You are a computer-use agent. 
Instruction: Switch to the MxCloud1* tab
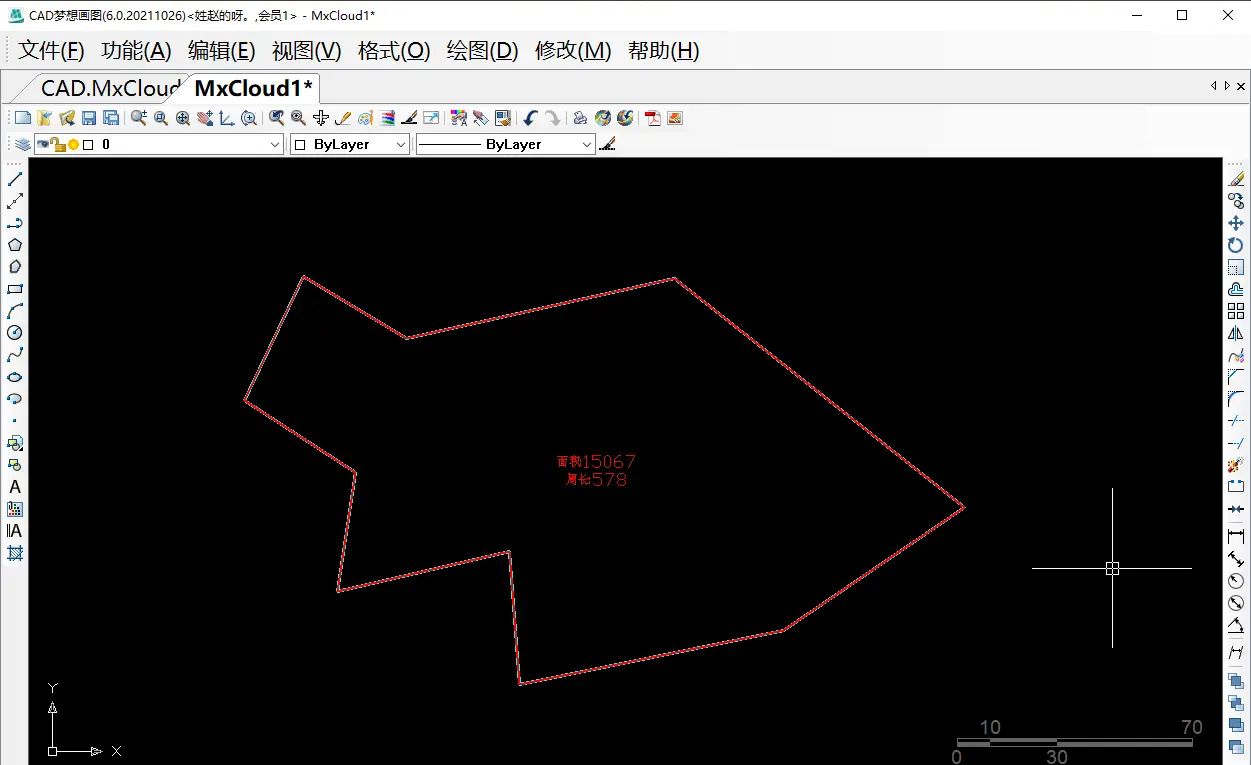(253, 88)
